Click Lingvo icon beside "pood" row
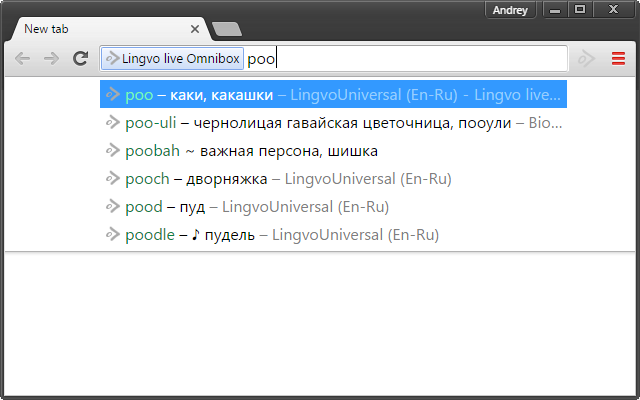The height and width of the screenshot is (400, 640). 113,207
